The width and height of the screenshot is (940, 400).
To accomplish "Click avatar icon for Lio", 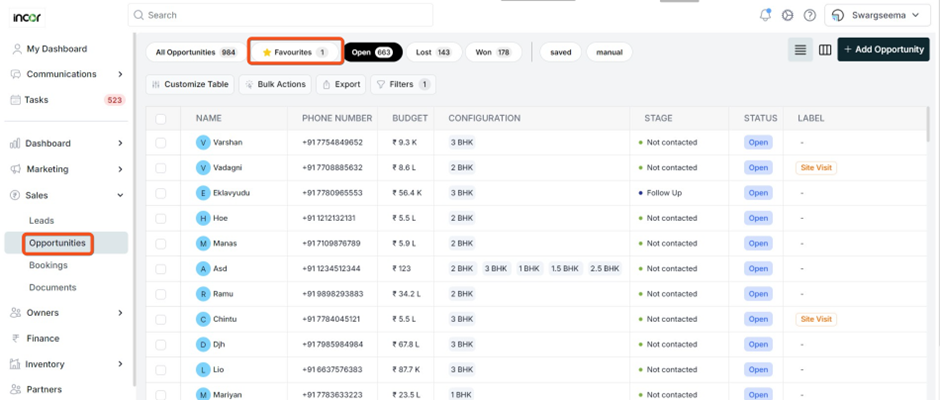I will (x=203, y=369).
